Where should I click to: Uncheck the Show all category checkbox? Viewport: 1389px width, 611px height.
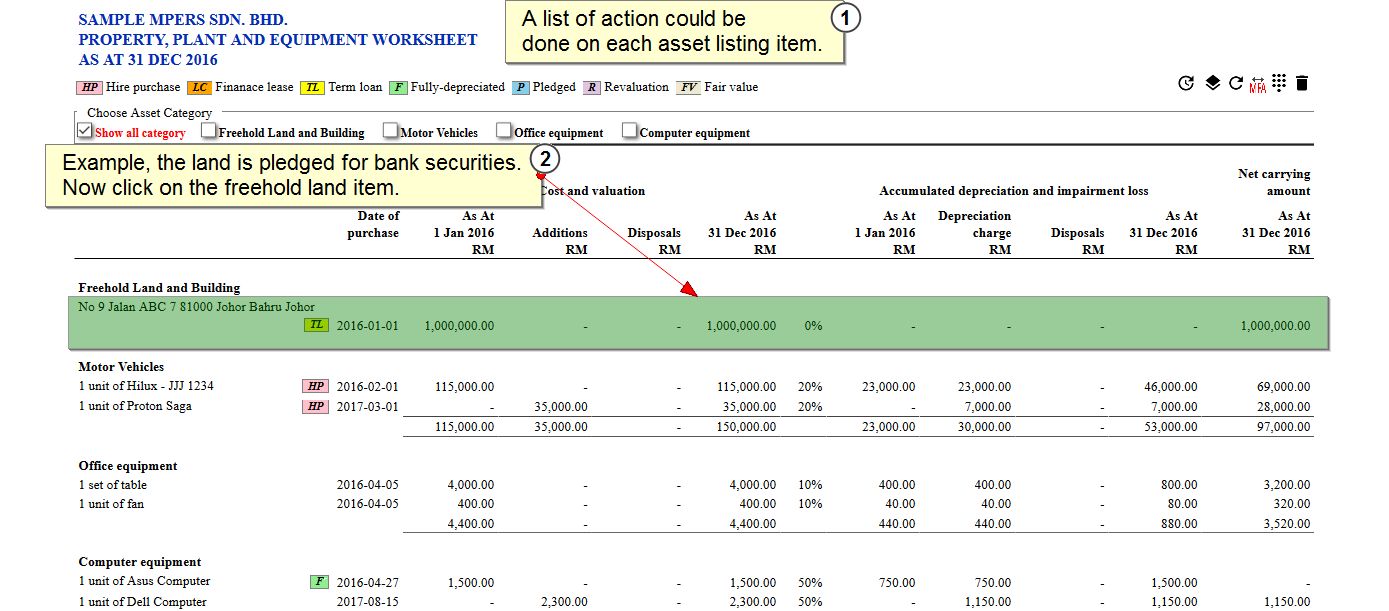click(x=85, y=131)
